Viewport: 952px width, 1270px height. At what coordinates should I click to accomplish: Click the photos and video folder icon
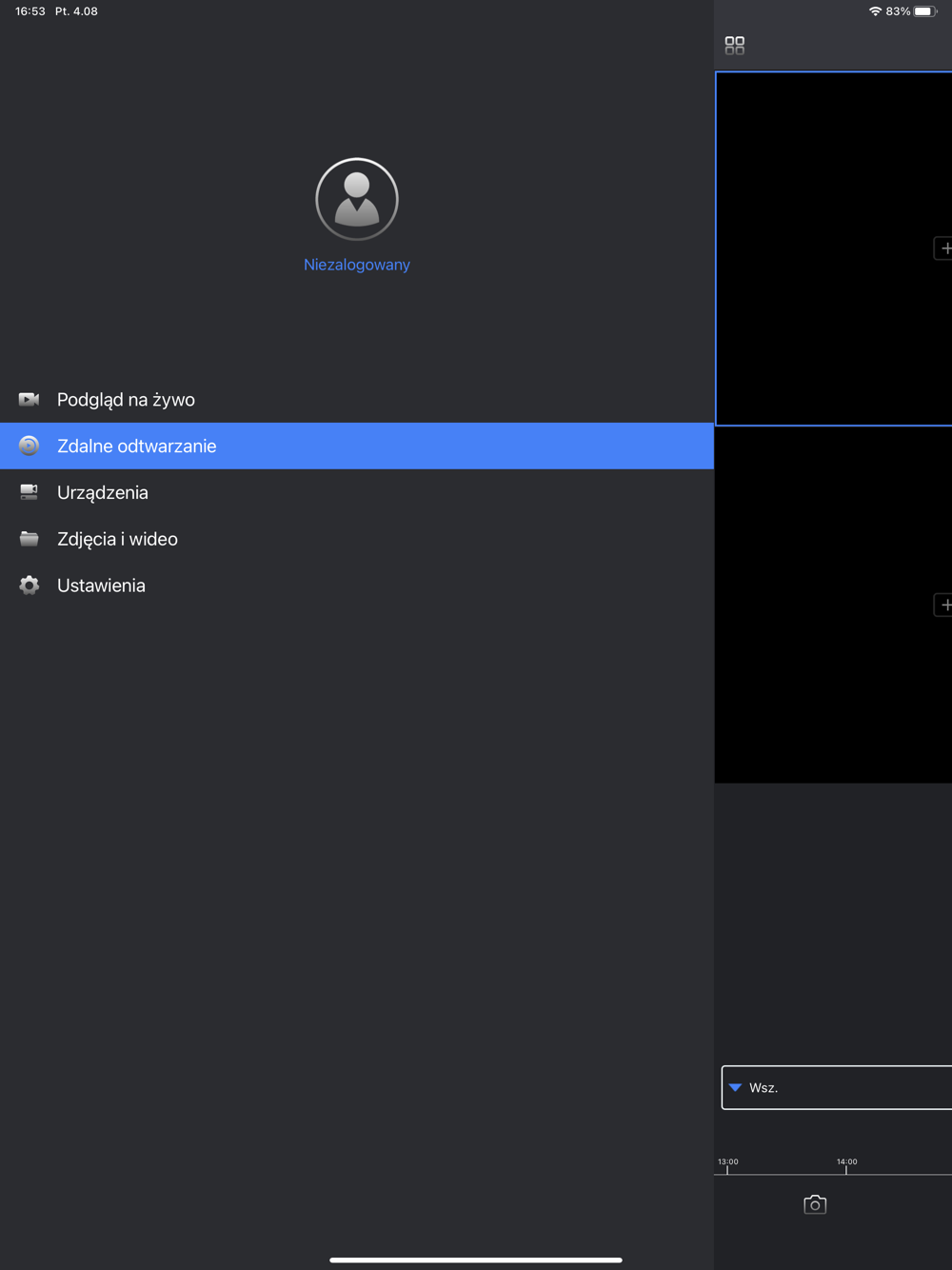[x=30, y=539]
